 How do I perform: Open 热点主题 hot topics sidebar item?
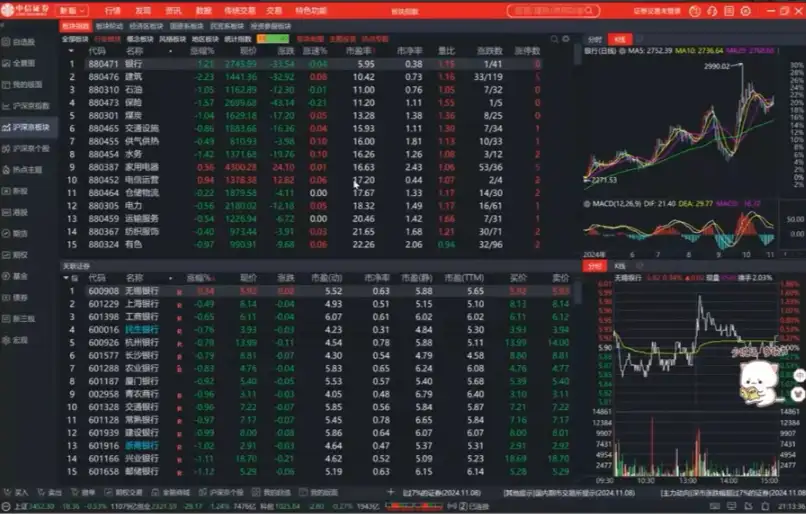(26, 170)
